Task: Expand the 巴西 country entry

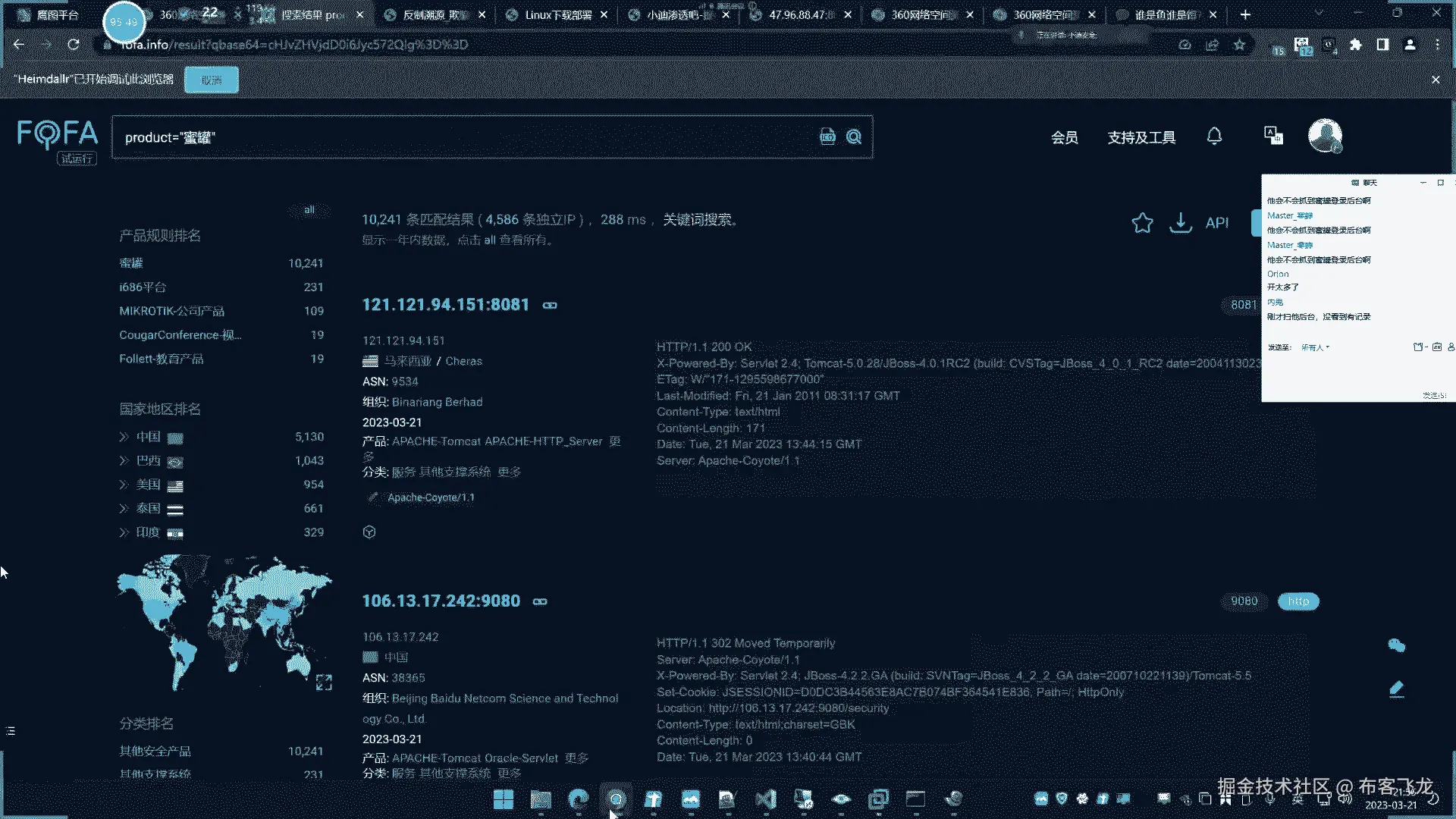Action: (124, 461)
